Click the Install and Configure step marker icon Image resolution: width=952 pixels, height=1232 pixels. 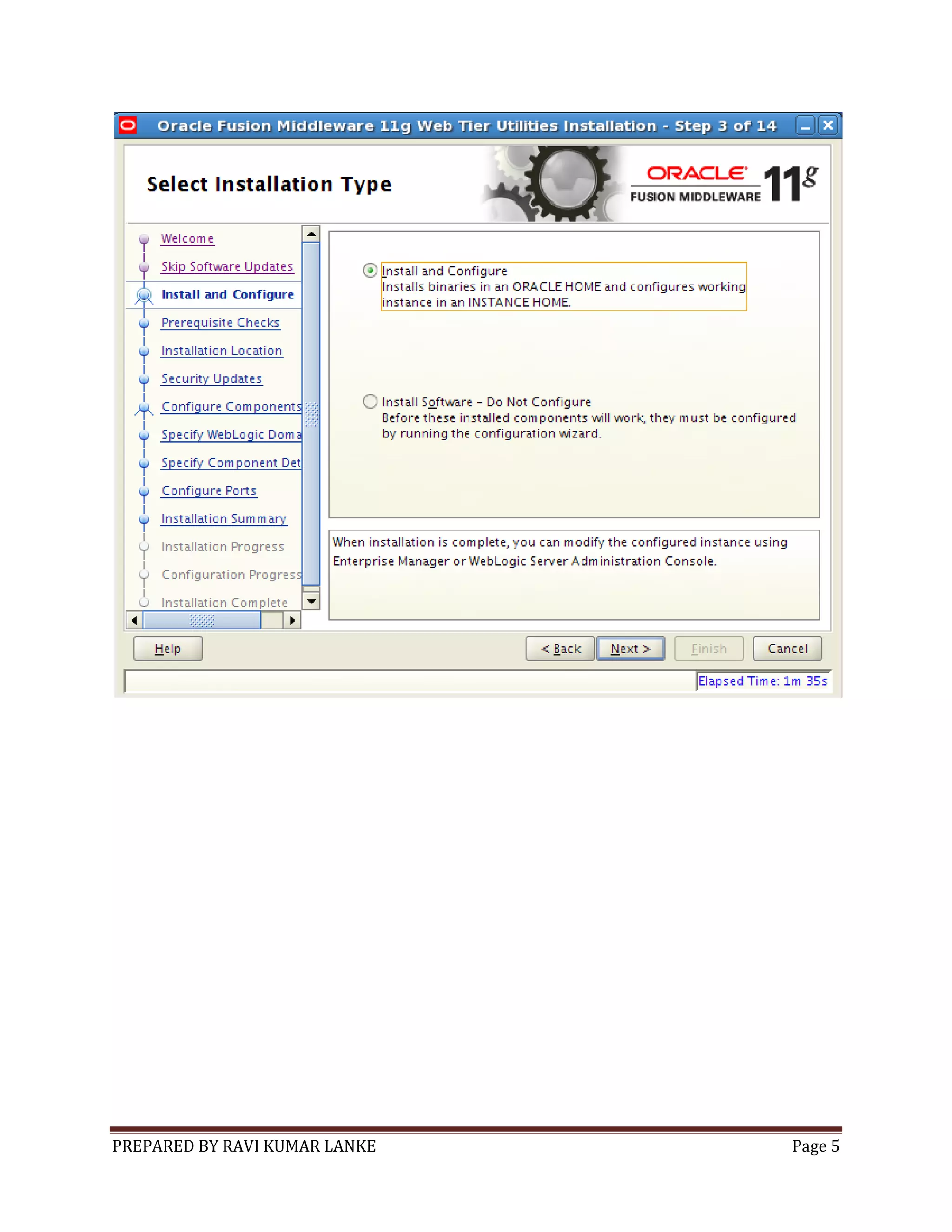click(144, 294)
